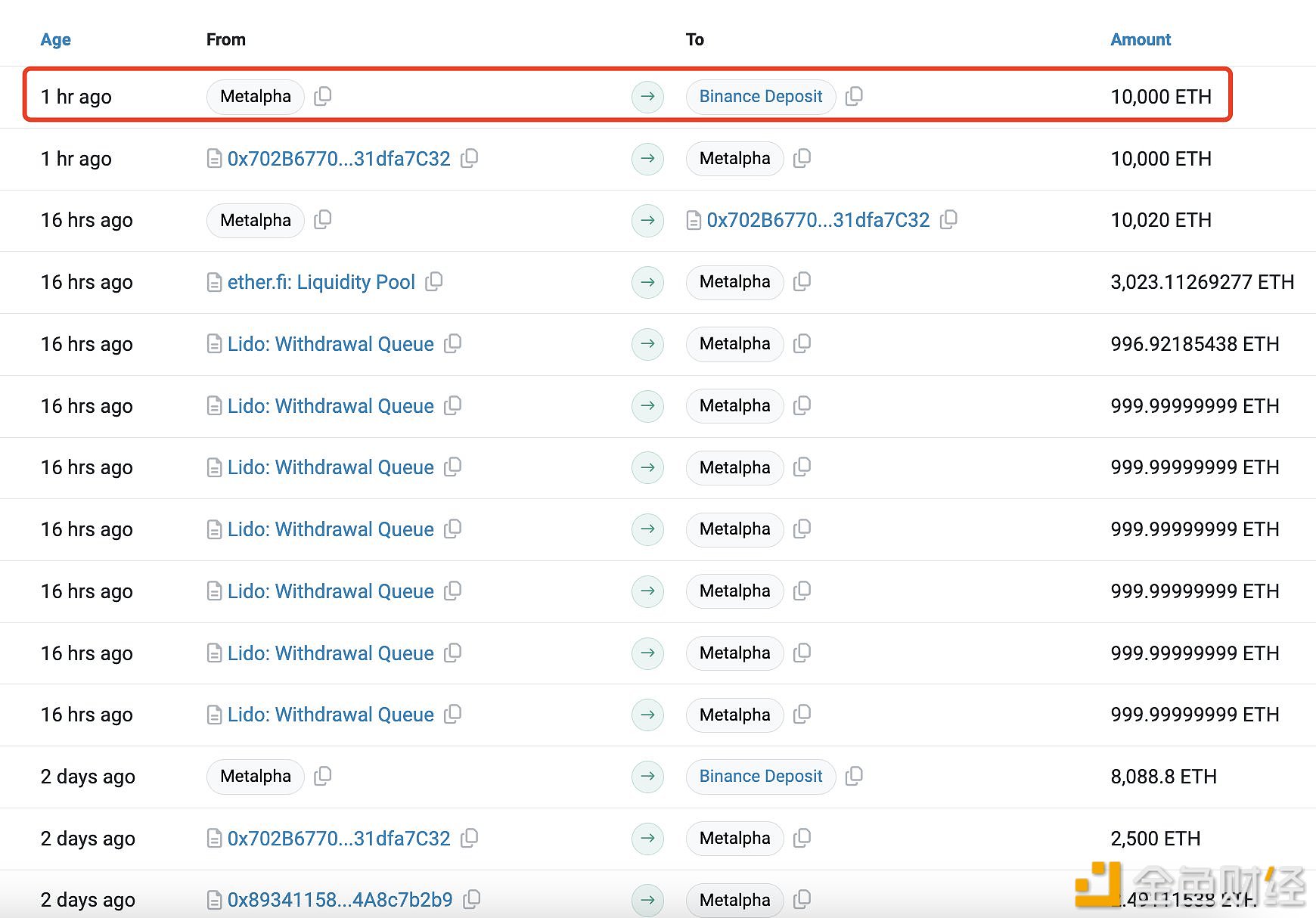The image size is (1316, 918).
Task: Click contract icon beside recipient in 10,020 ETH row
Action: click(x=694, y=221)
